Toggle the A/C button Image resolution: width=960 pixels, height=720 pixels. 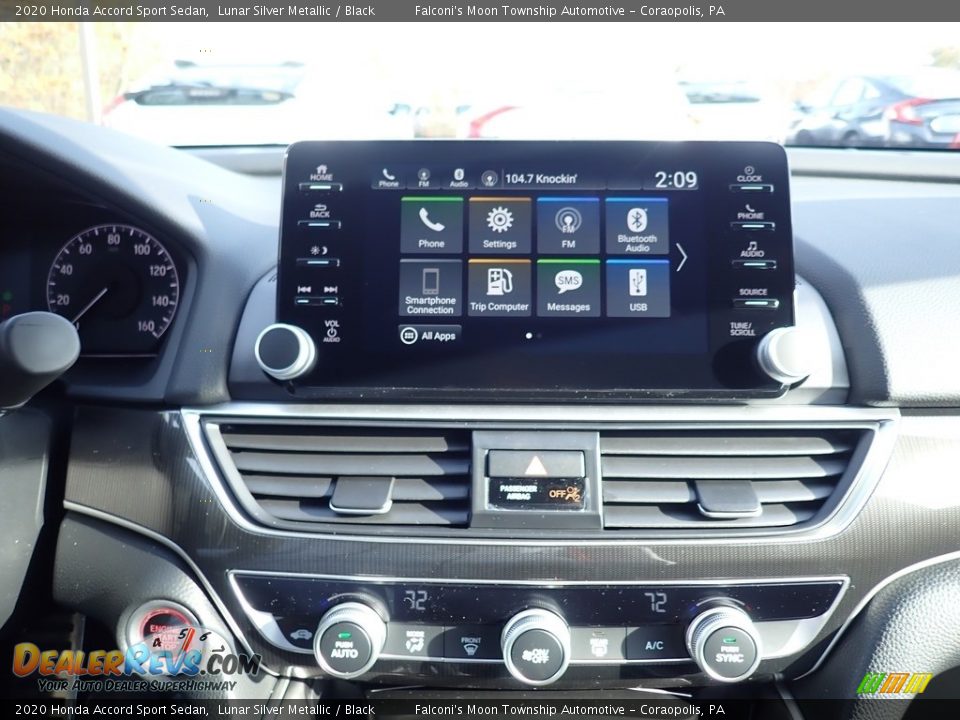pos(654,645)
